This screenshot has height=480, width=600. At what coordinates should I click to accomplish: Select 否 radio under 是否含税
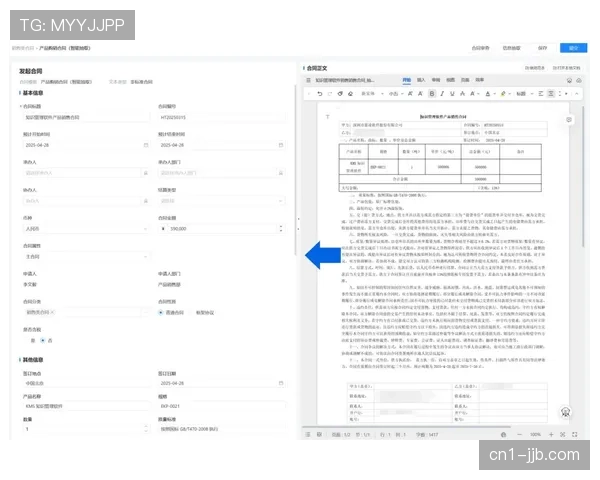pyautogui.click(x=42, y=339)
